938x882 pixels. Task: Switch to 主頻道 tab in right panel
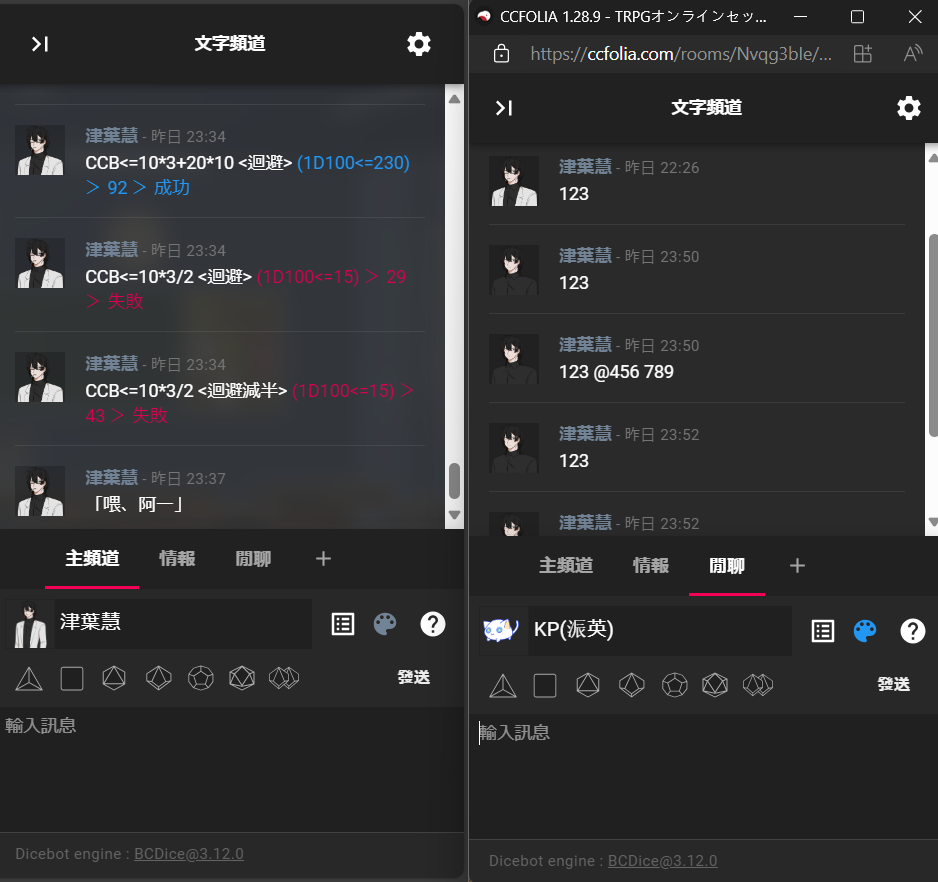tap(566, 565)
